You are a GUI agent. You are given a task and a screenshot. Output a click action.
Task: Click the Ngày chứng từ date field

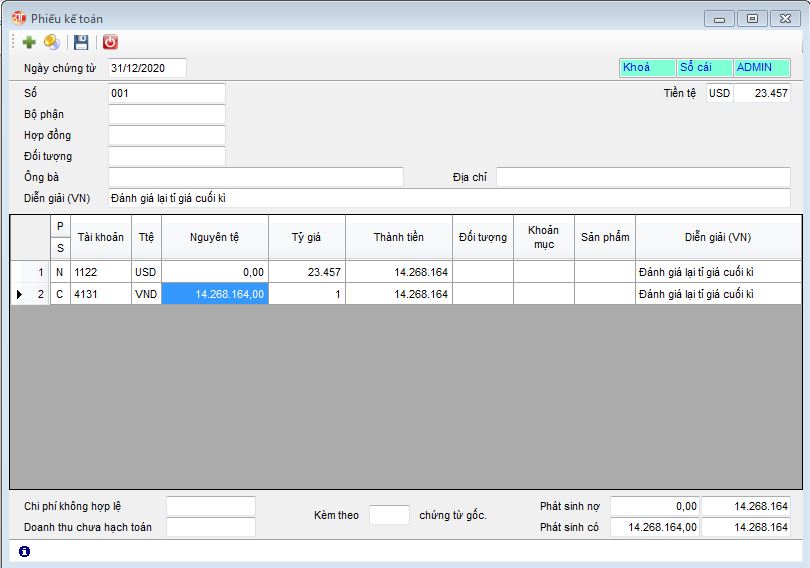(147, 68)
